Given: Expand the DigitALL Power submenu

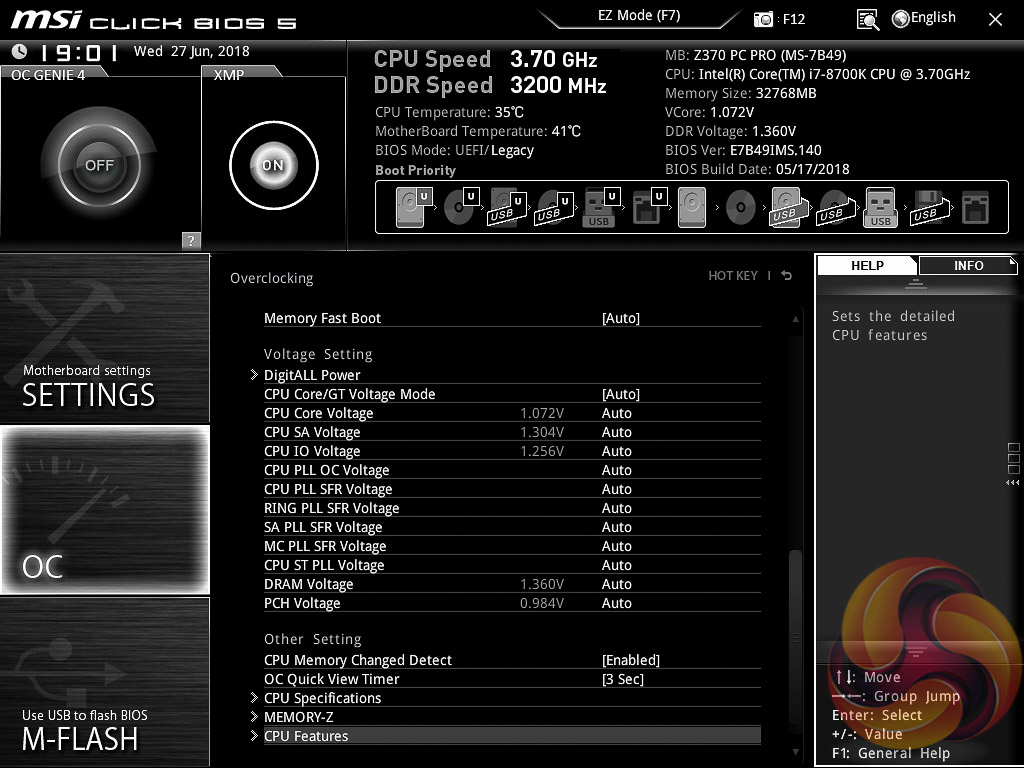Looking at the screenshot, I should click(312, 375).
